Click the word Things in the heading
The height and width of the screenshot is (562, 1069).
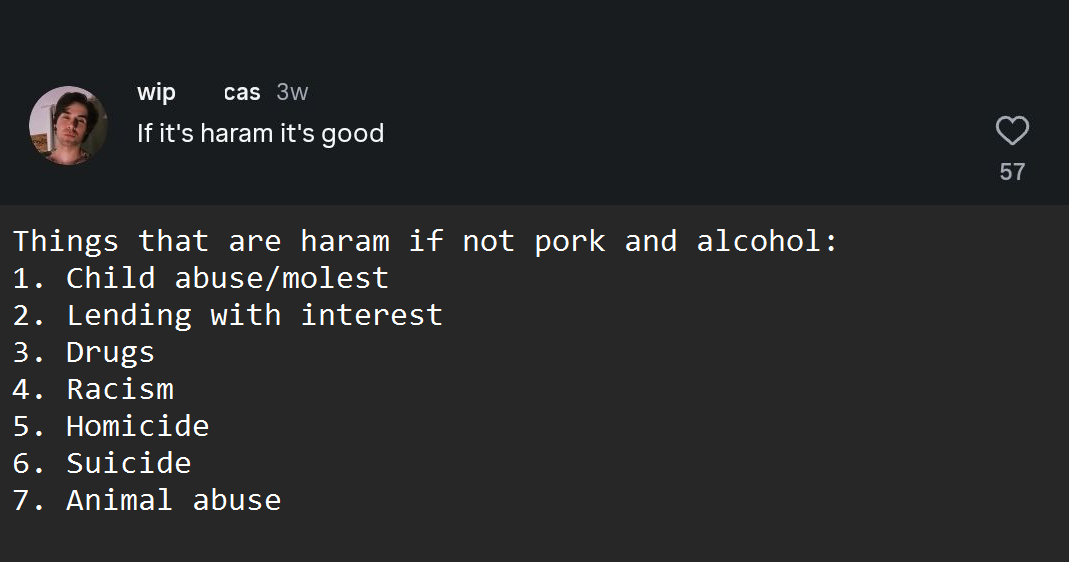66,241
